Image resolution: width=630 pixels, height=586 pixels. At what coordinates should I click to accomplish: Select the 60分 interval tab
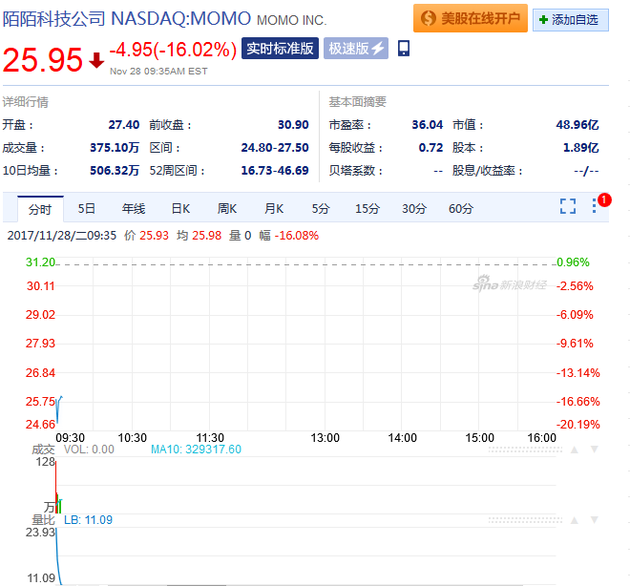click(x=461, y=209)
